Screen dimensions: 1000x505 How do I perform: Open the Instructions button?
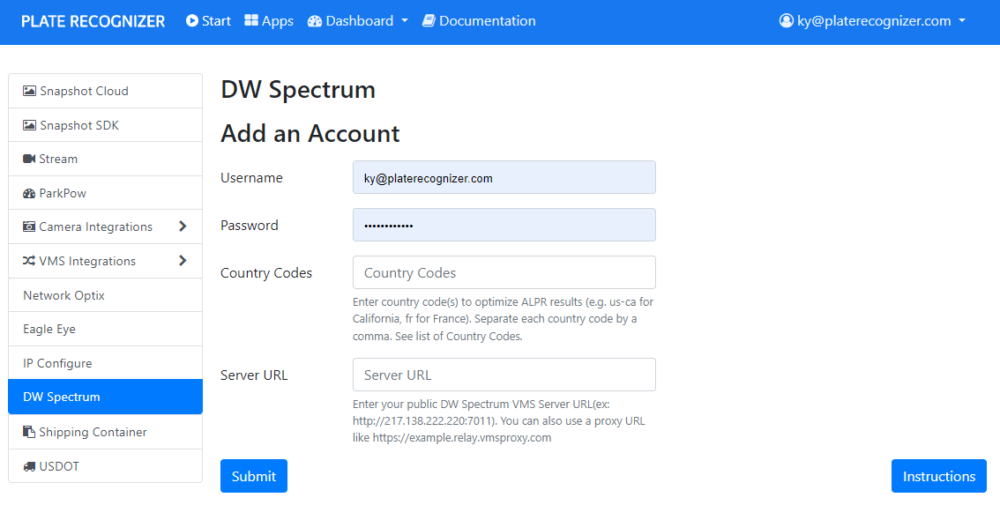(x=939, y=476)
